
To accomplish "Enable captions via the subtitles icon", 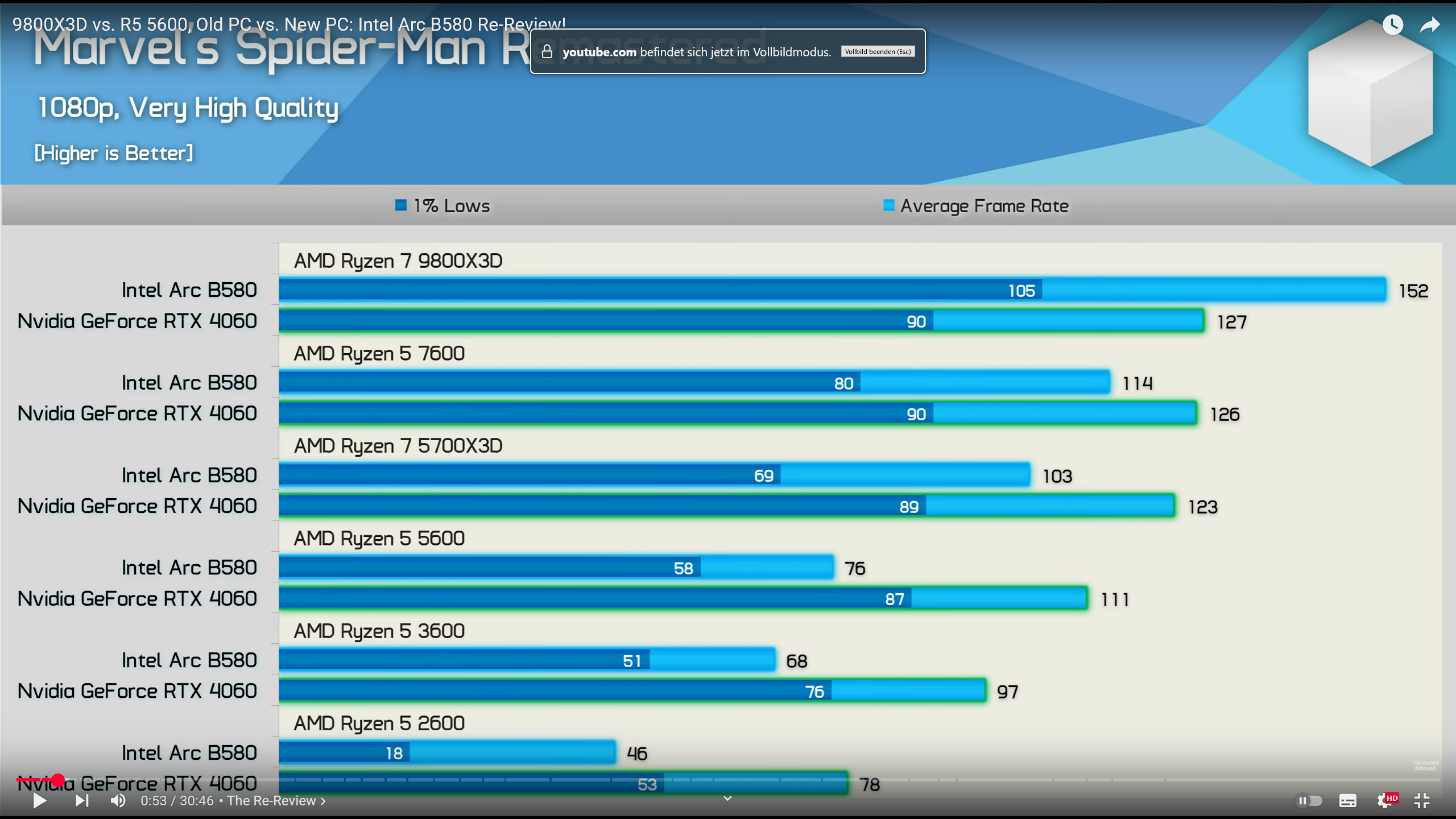I will point(1347,800).
